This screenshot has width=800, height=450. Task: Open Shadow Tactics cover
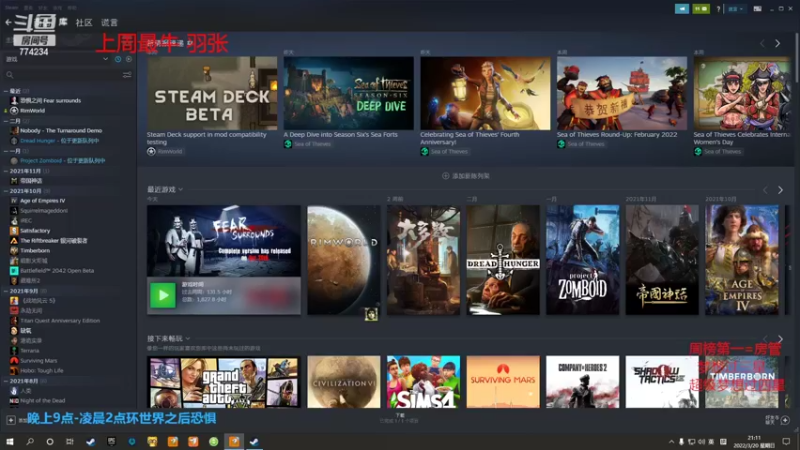tap(662, 382)
